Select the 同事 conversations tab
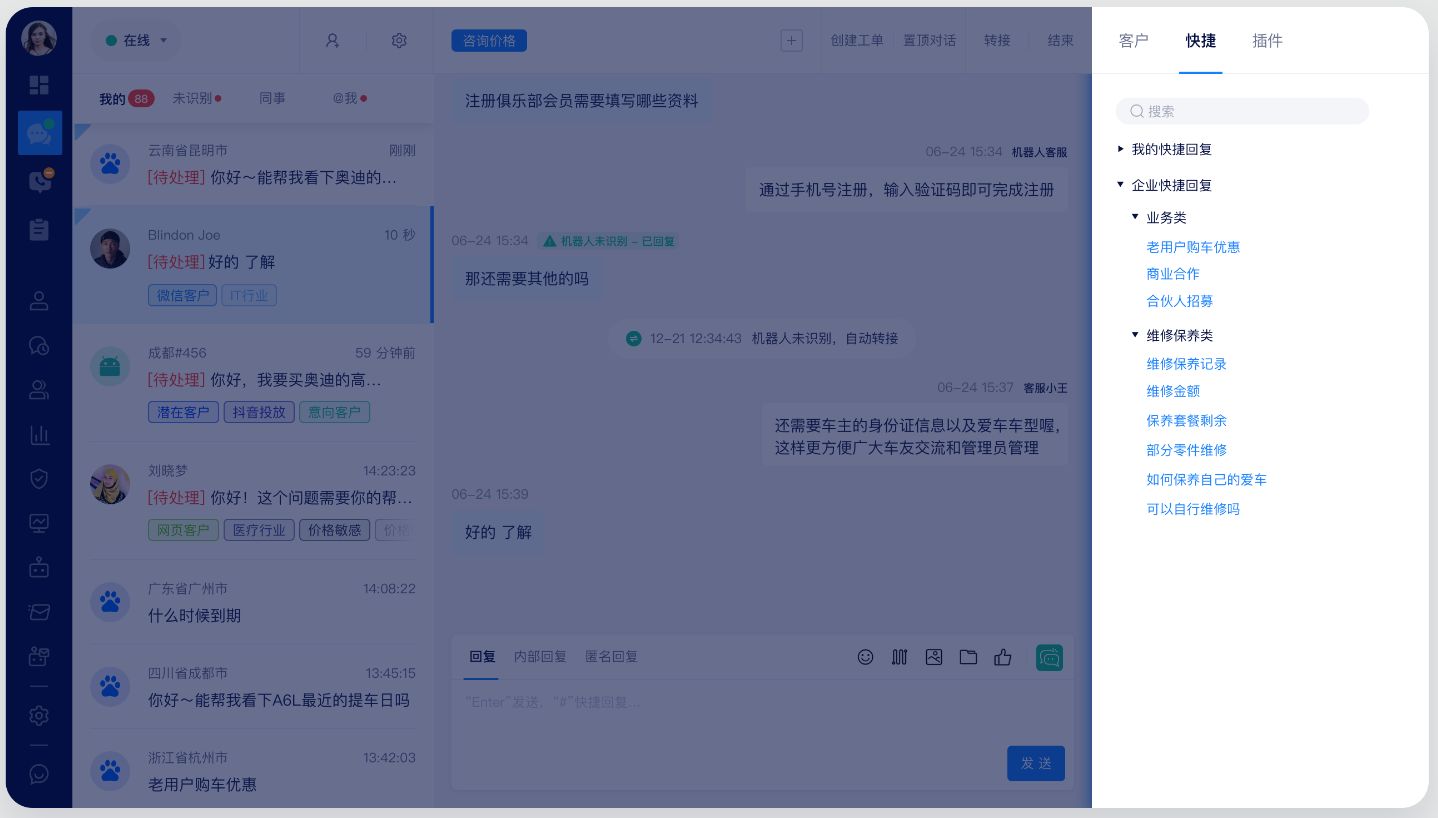Viewport: 1438px width, 818px height. 272,98
